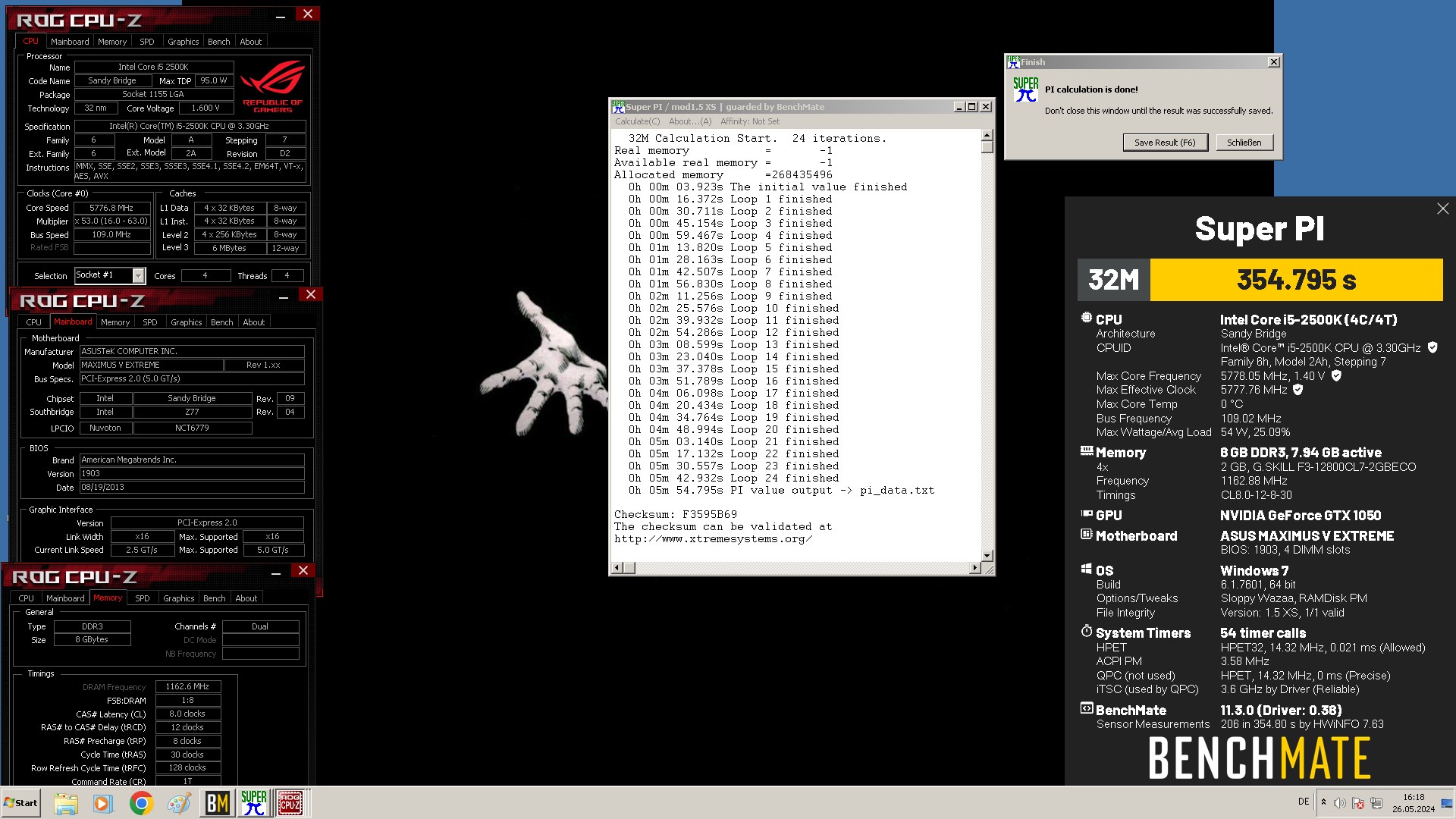The image size is (1456, 819).
Task: Close the BenchMate Super PI result panel
Action: (1442, 209)
